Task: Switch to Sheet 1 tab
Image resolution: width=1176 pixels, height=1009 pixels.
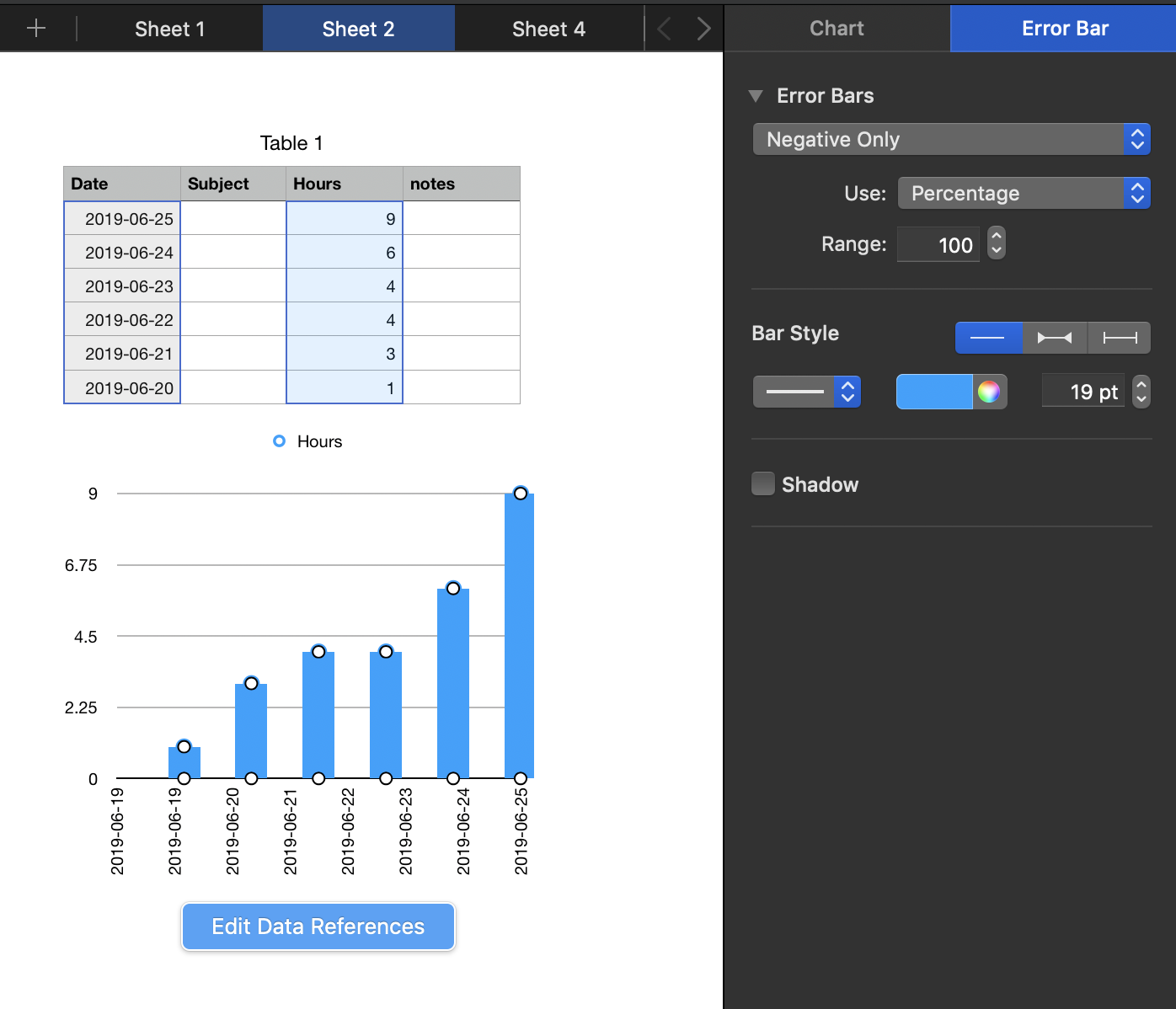Action: click(x=170, y=29)
